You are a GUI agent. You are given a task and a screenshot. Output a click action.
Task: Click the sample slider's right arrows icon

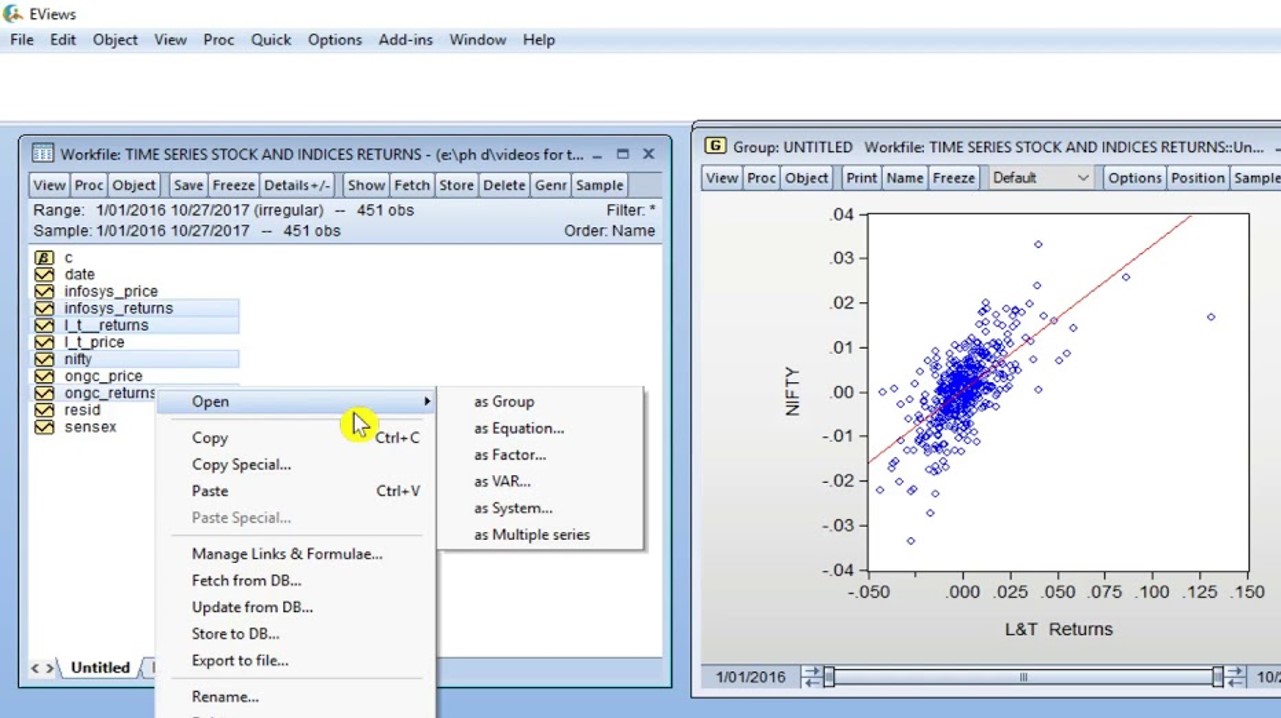pyautogui.click(x=1235, y=677)
